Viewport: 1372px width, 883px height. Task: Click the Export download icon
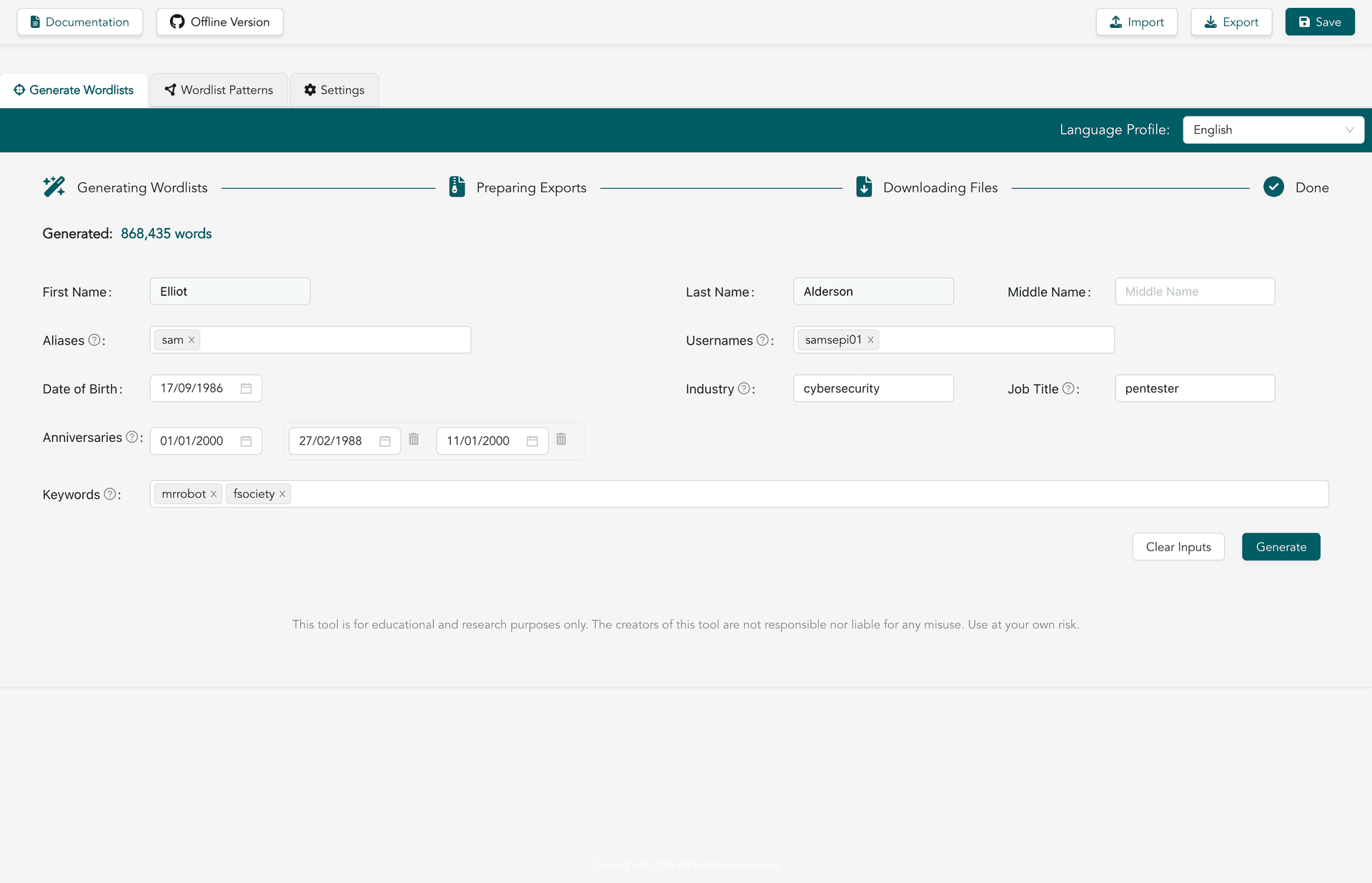pos(1211,22)
